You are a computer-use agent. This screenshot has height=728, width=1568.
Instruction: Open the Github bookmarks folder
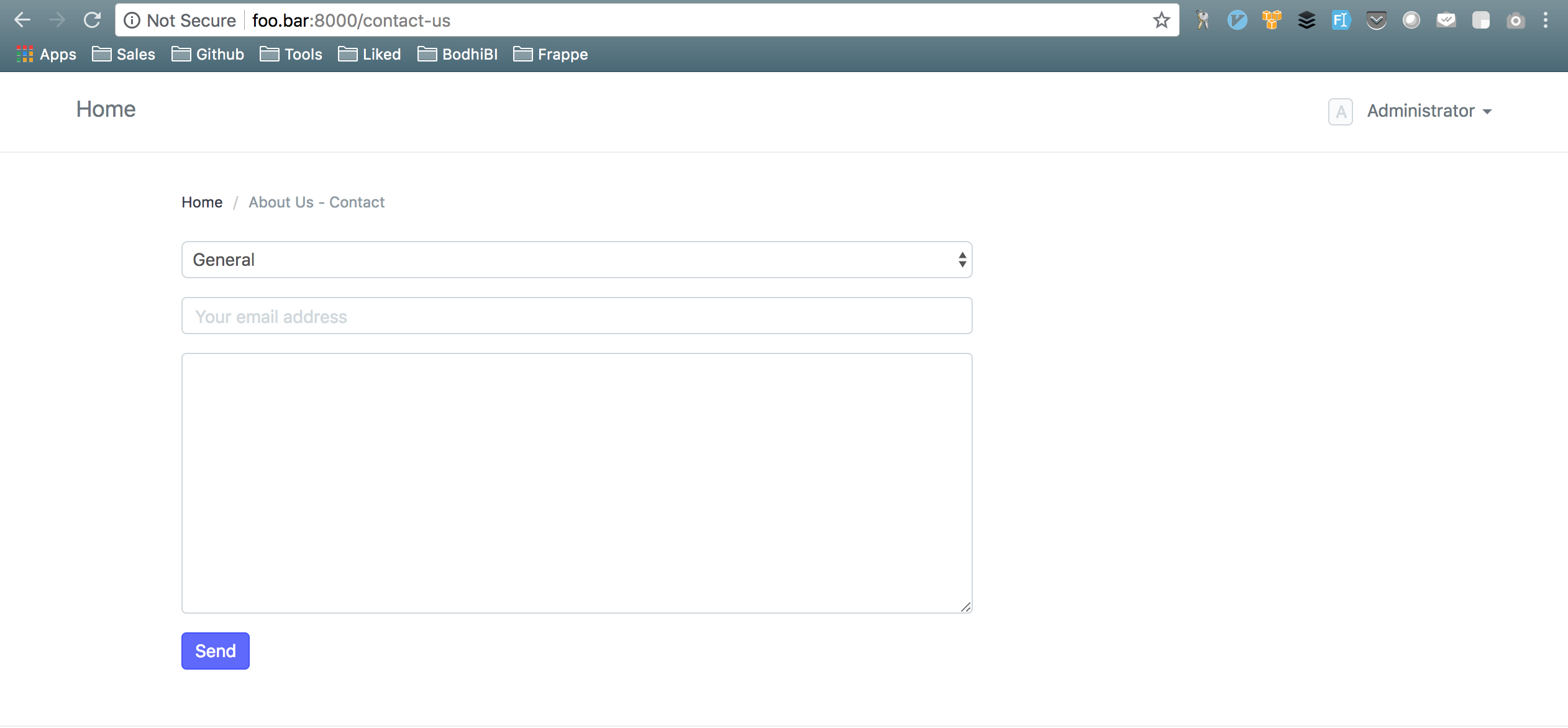(x=207, y=54)
